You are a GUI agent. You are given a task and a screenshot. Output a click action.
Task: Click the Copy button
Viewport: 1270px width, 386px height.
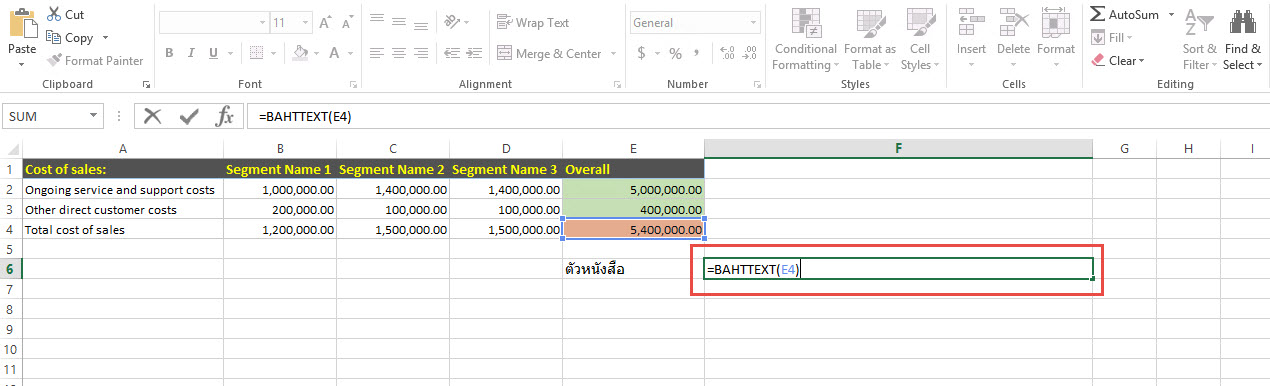point(70,38)
